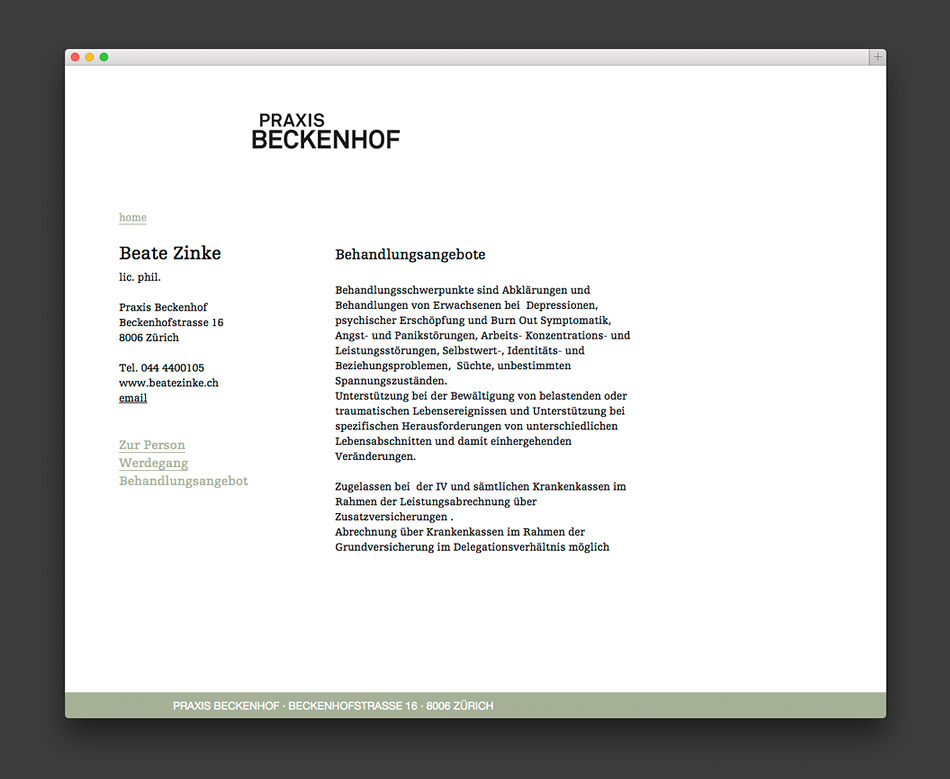The height and width of the screenshot is (779, 950).
Task: Click the green footer address text
Action: pos(333,706)
